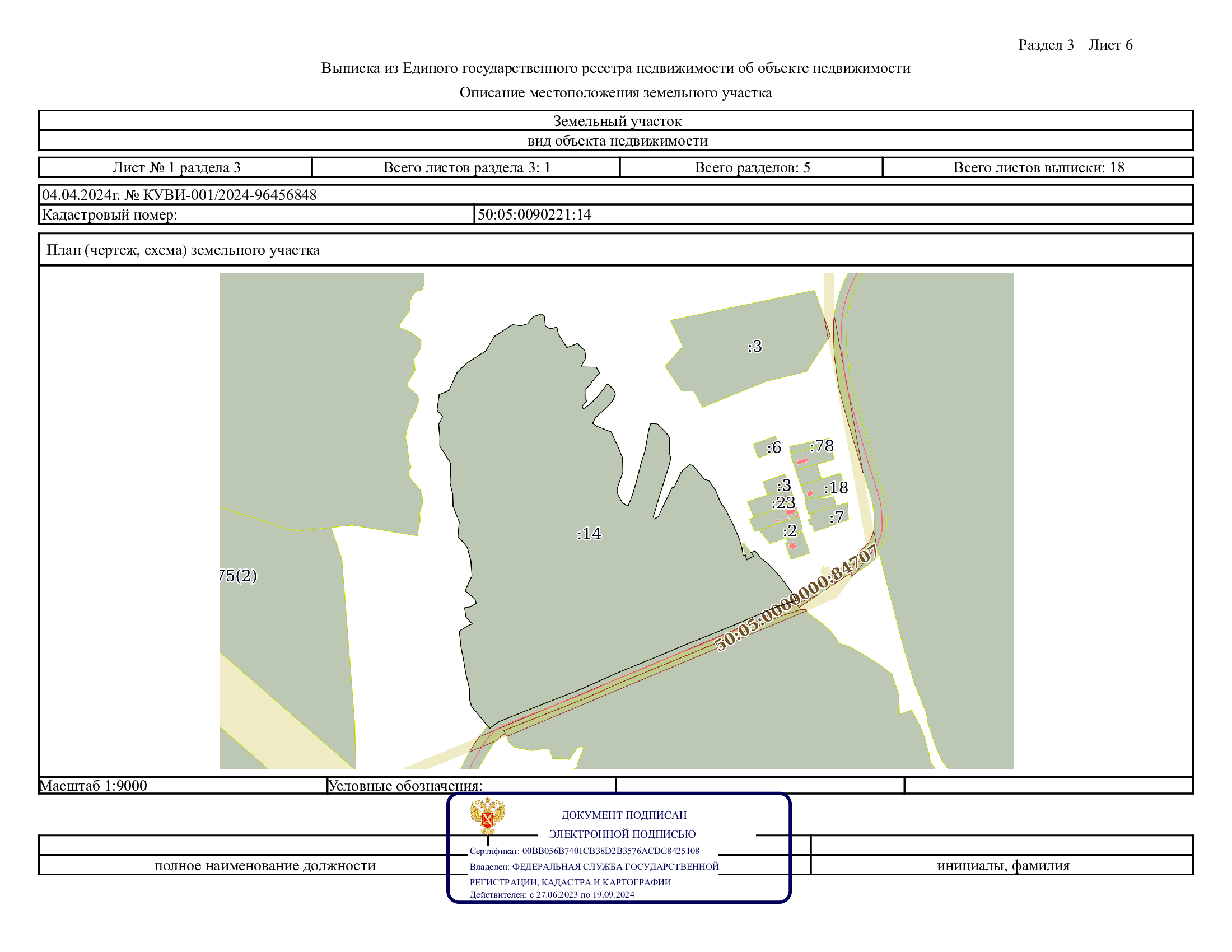
Task: Click parcel label :18 on the map
Action: [x=836, y=487]
